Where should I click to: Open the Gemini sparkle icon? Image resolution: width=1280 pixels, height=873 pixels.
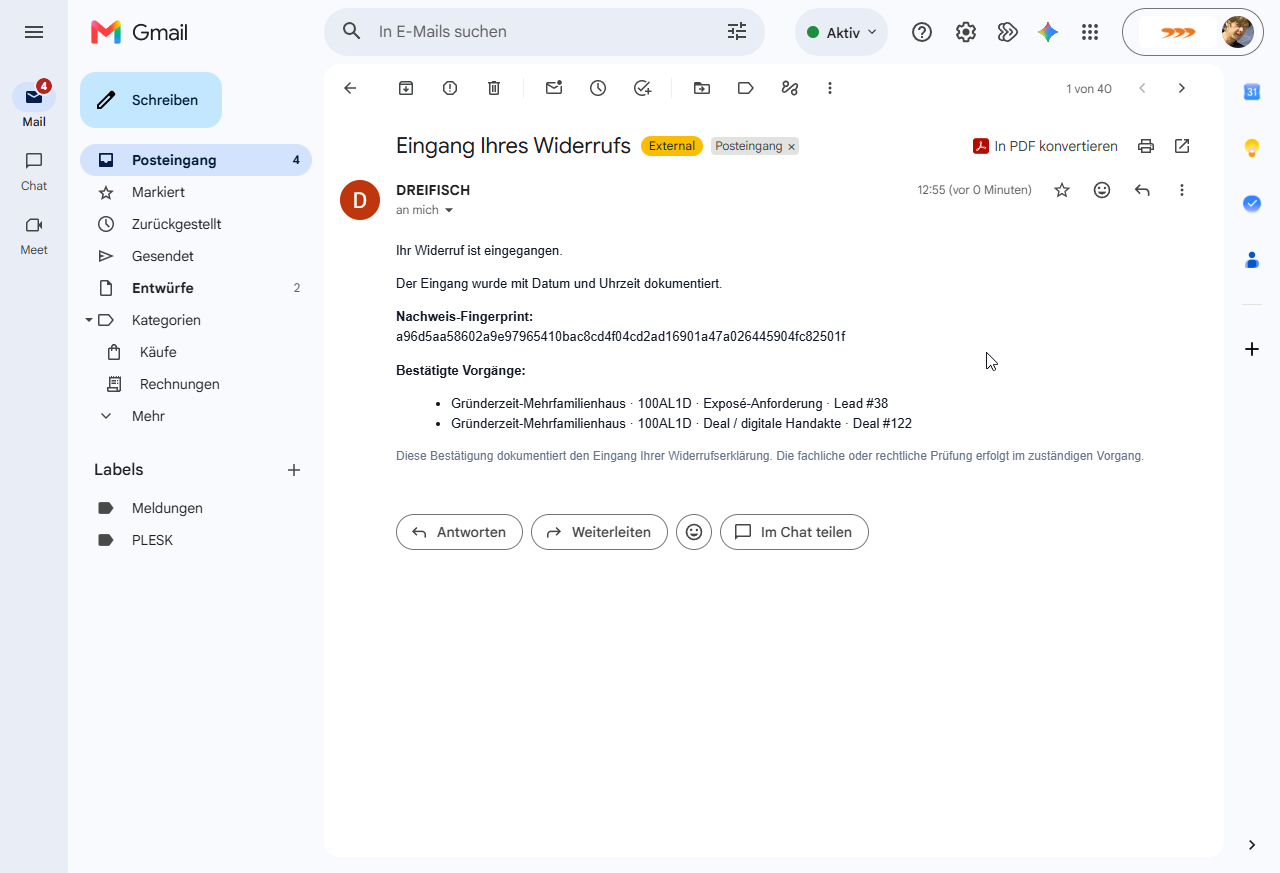tap(1048, 32)
